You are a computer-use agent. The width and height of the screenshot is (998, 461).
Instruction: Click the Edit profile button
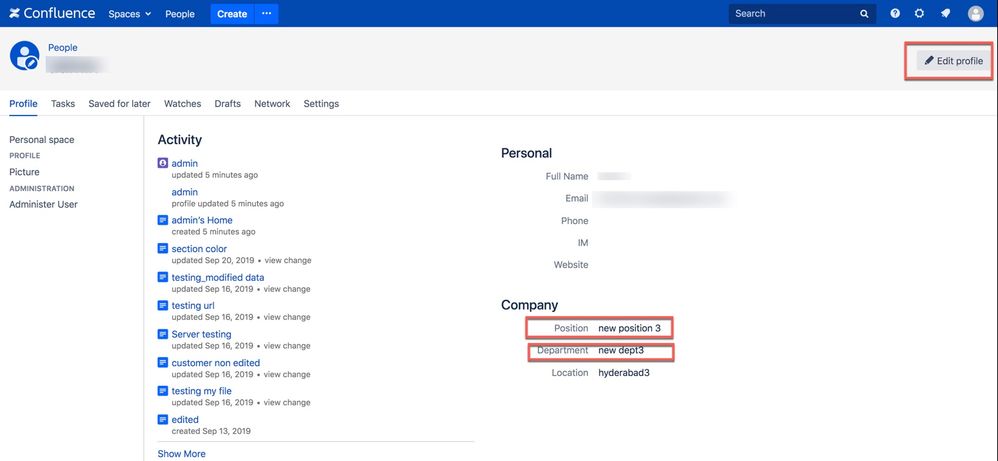click(953, 61)
